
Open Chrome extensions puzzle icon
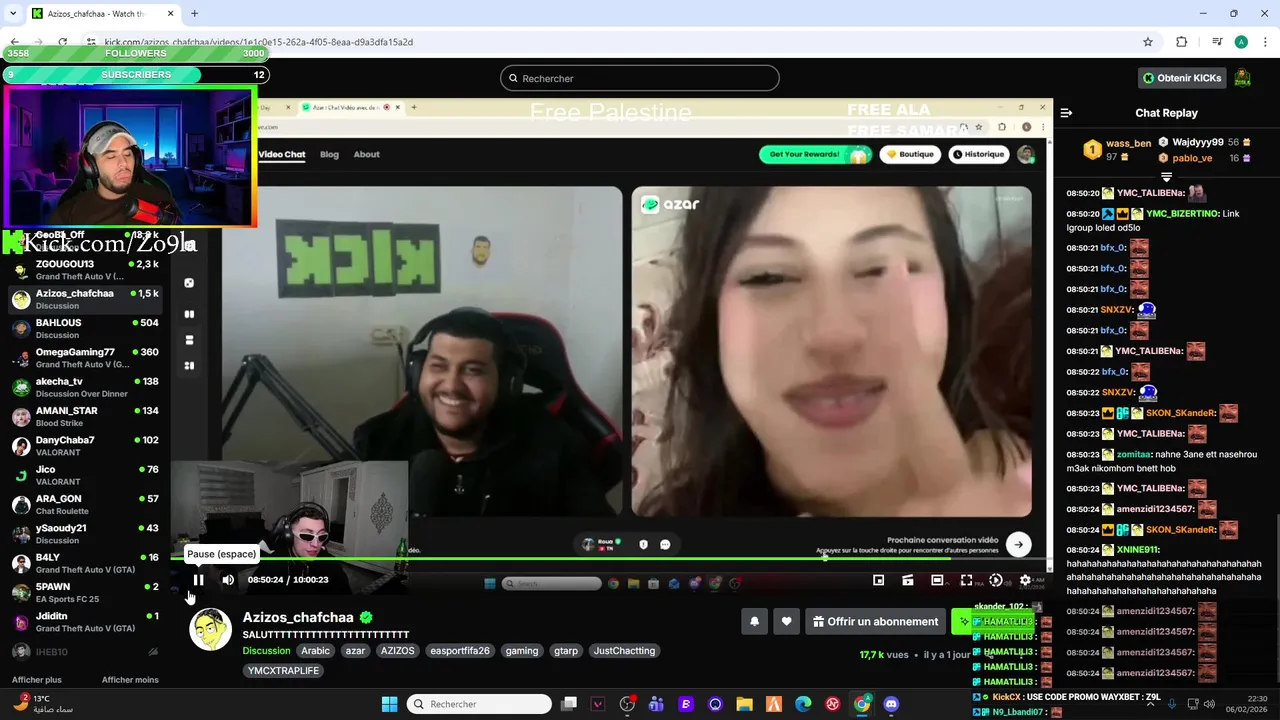[1181, 42]
